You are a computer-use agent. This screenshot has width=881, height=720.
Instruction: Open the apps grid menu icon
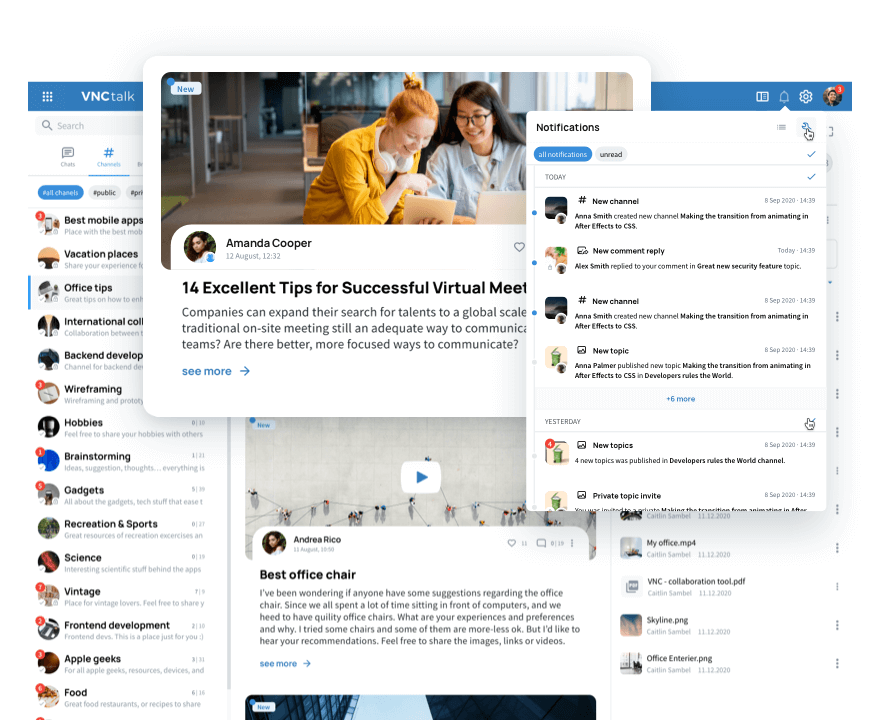click(47, 97)
